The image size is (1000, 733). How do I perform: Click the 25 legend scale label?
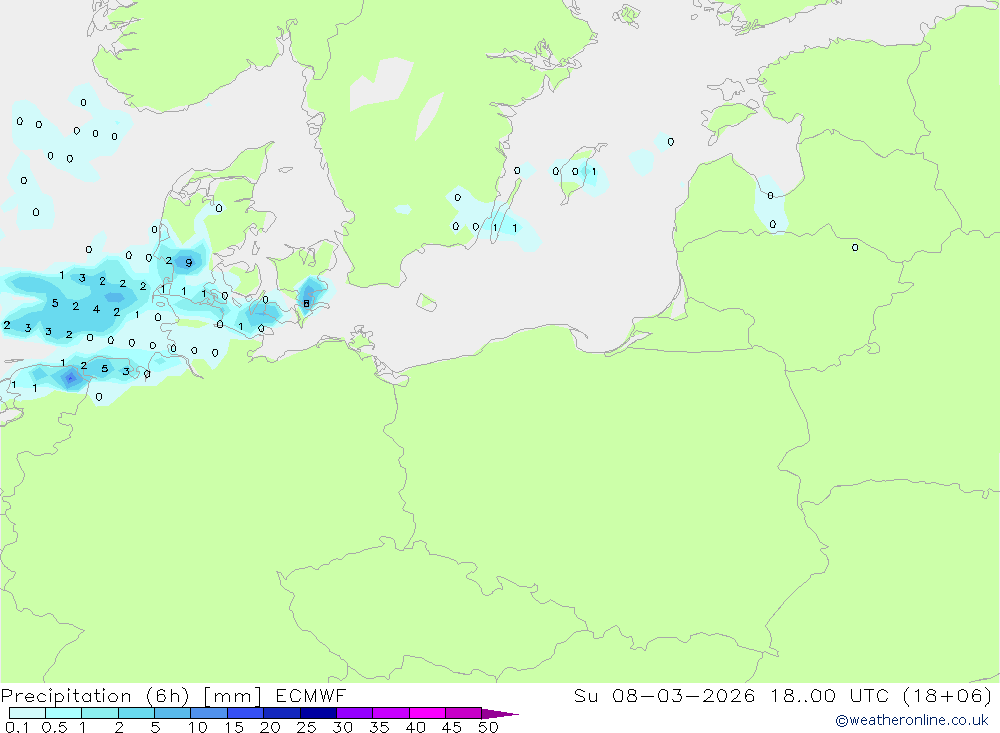click(x=307, y=727)
